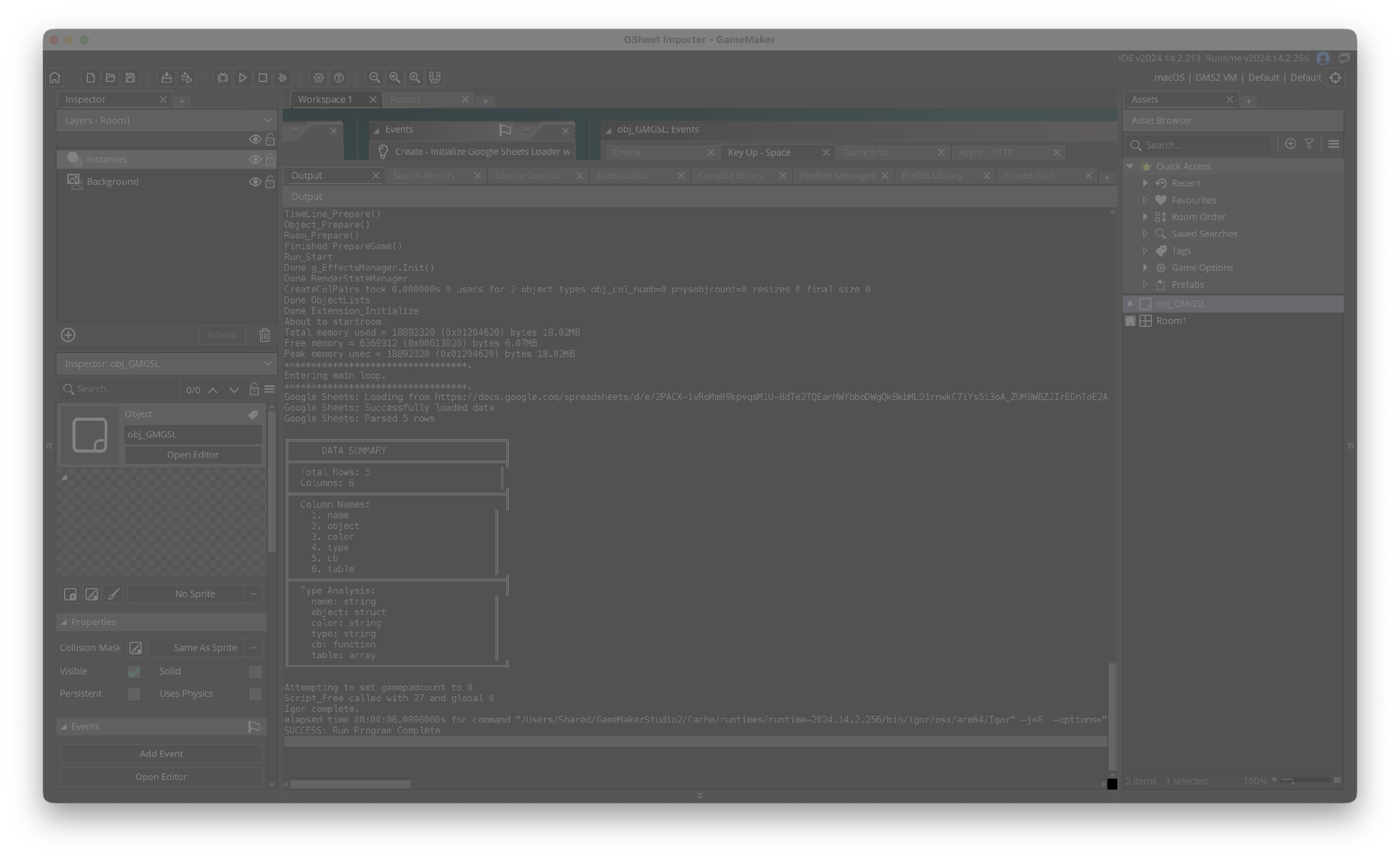This screenshot has height=860, width=1400.
Task: Click the Create Executable toolbar icon
Action: click(166, 77)
